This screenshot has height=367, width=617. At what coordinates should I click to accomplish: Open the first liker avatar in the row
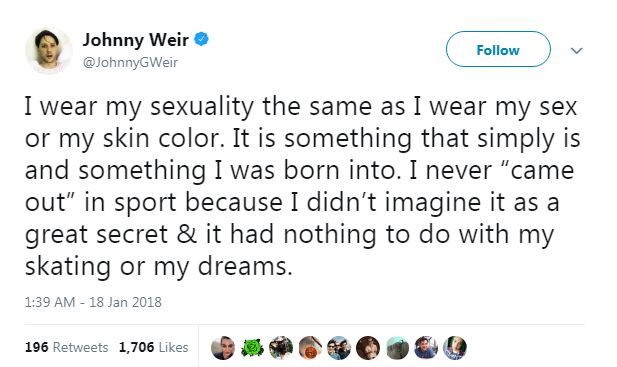[223, 348]
